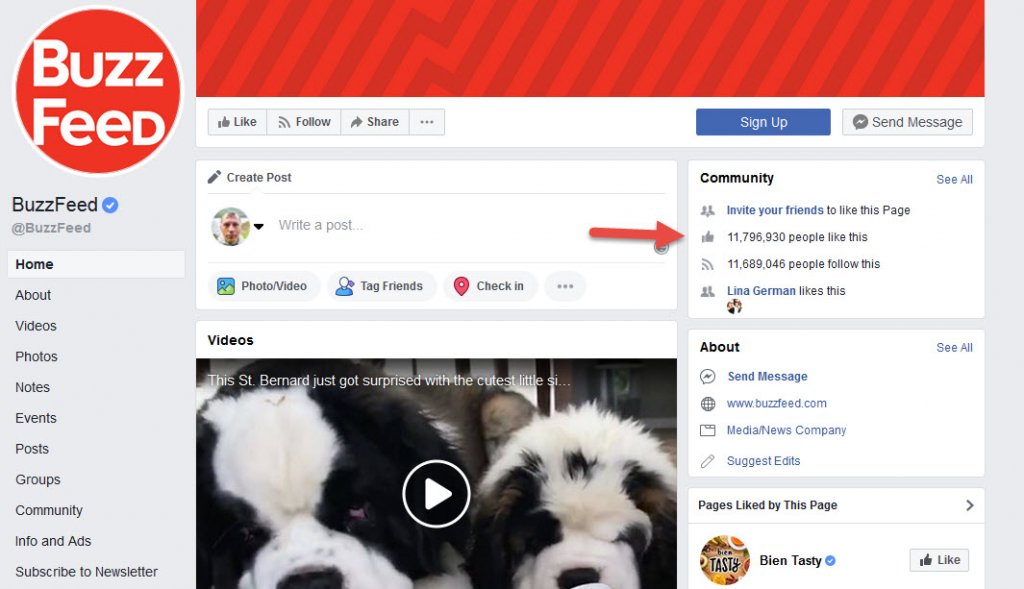The width and height of the screenshot is (1024, 589).
Task: Open the Home tab in sidebar
Action: coord(96,264)
